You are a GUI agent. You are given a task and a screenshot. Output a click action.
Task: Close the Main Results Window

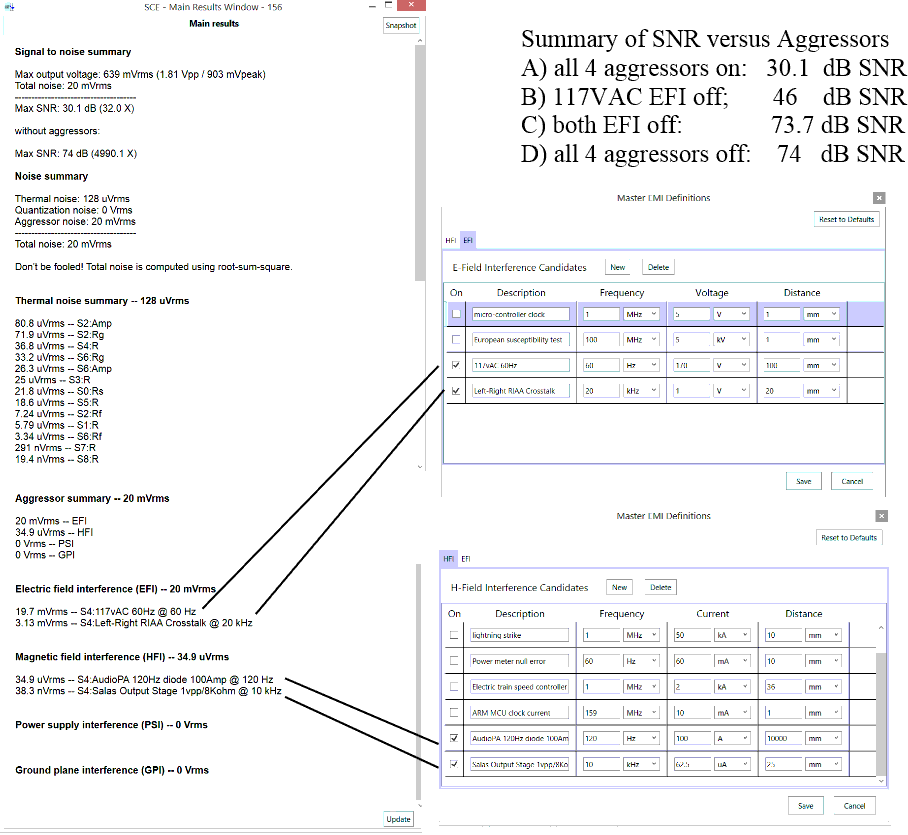click(411, 5)
